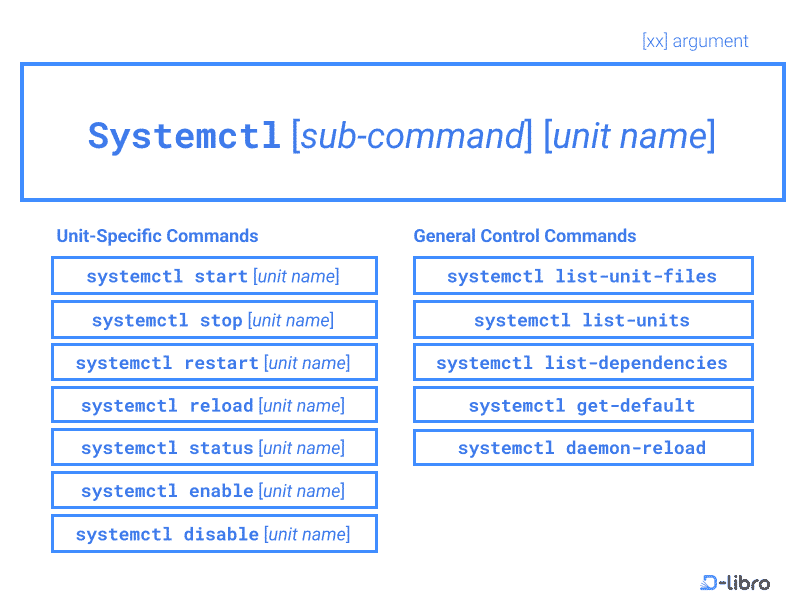
Task: Select the systemctl list-unit-files command
Action: point(583,275)
